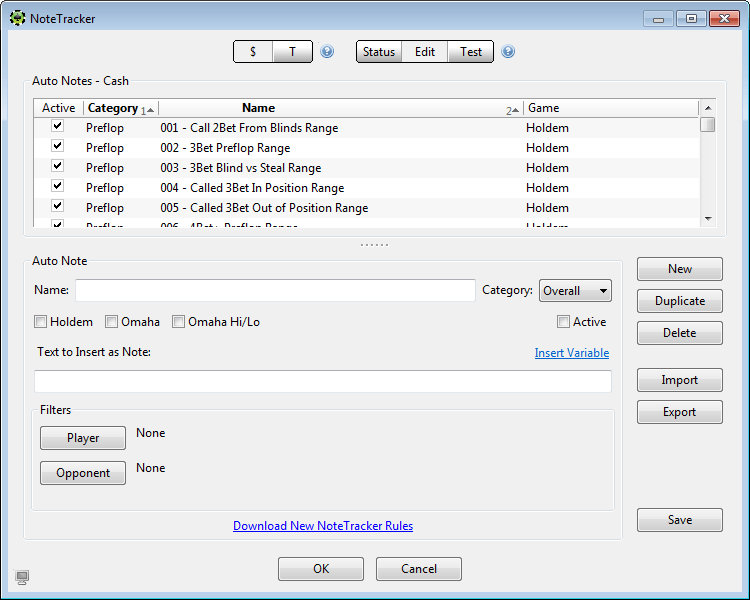Click the monitor icon at bottom-left corner

pyautogui.click(x=22, y=577)
